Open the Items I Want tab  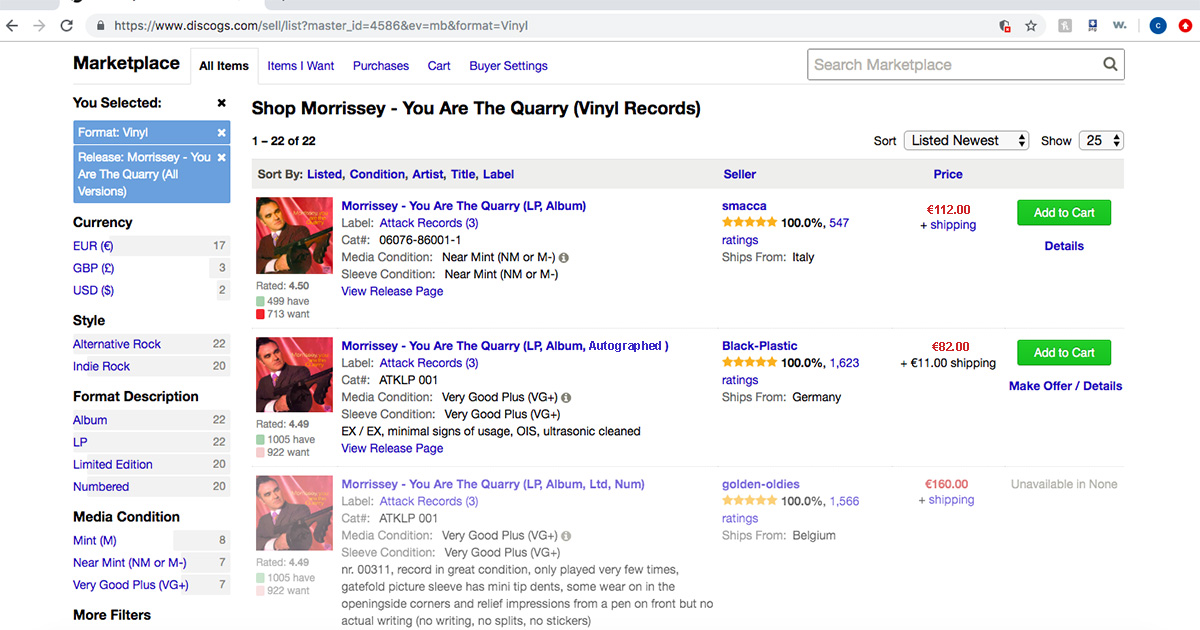301,66
